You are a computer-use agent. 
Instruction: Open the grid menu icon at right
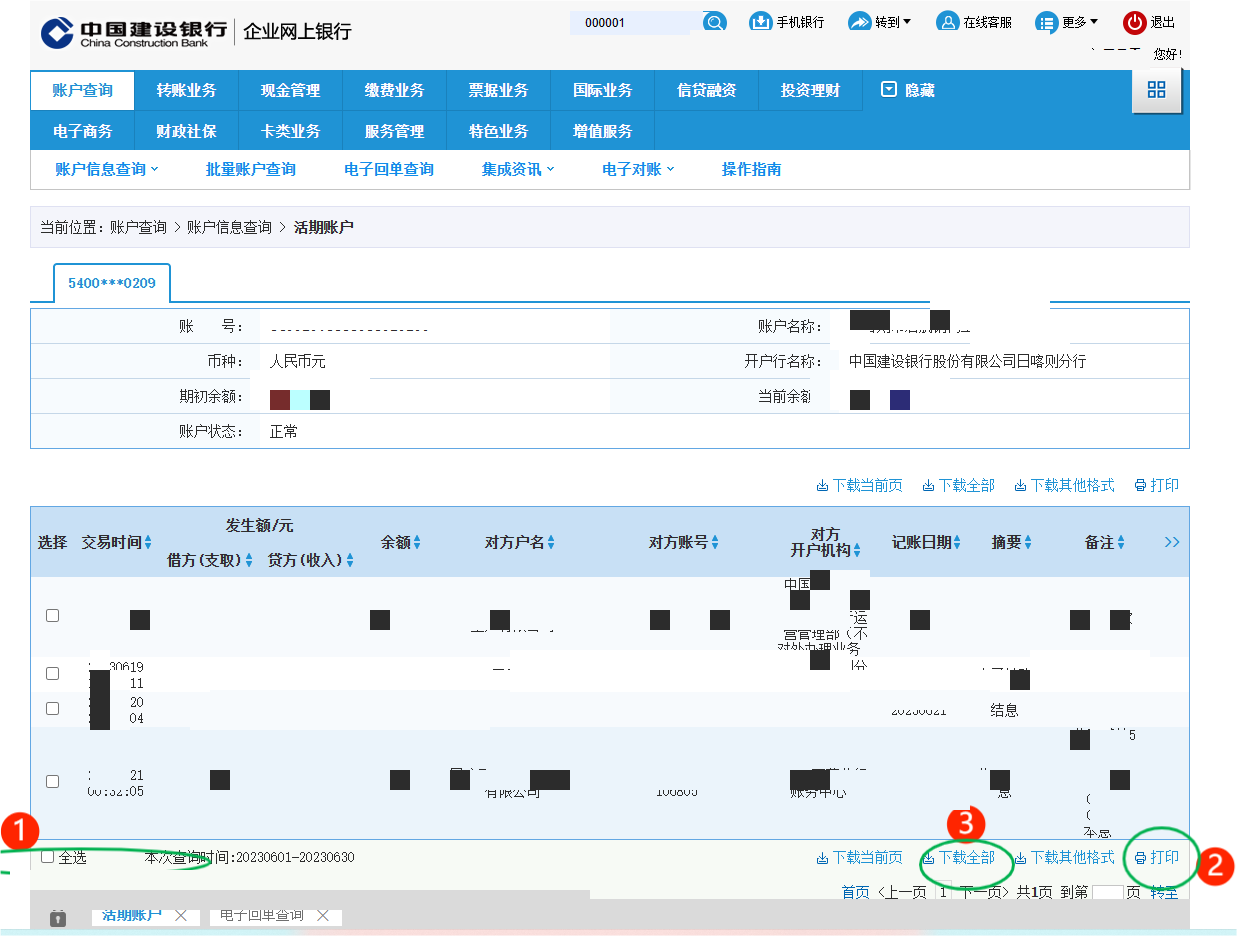click(x=1156, y=90)
